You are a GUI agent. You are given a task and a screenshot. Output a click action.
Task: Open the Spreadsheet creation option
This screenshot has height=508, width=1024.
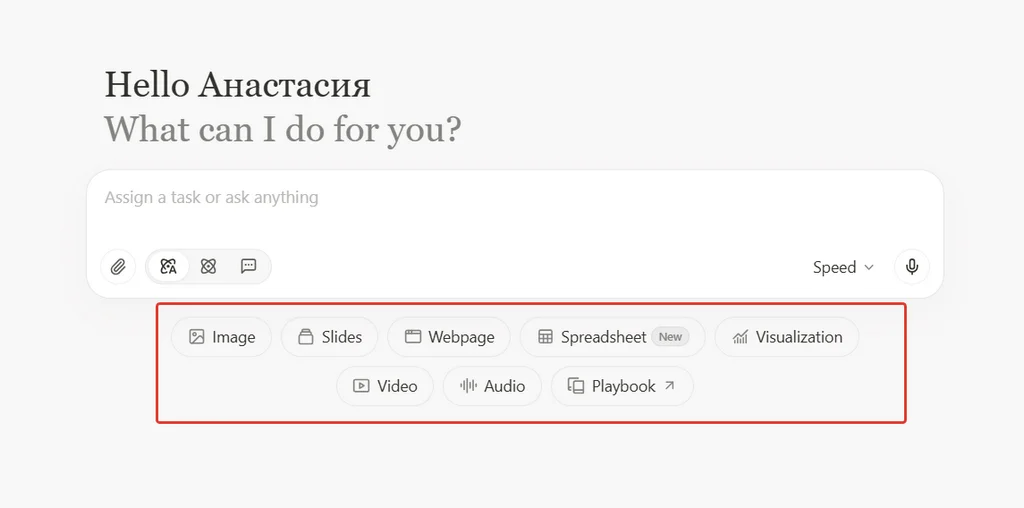pyautogui.click(x=603, y=337)
